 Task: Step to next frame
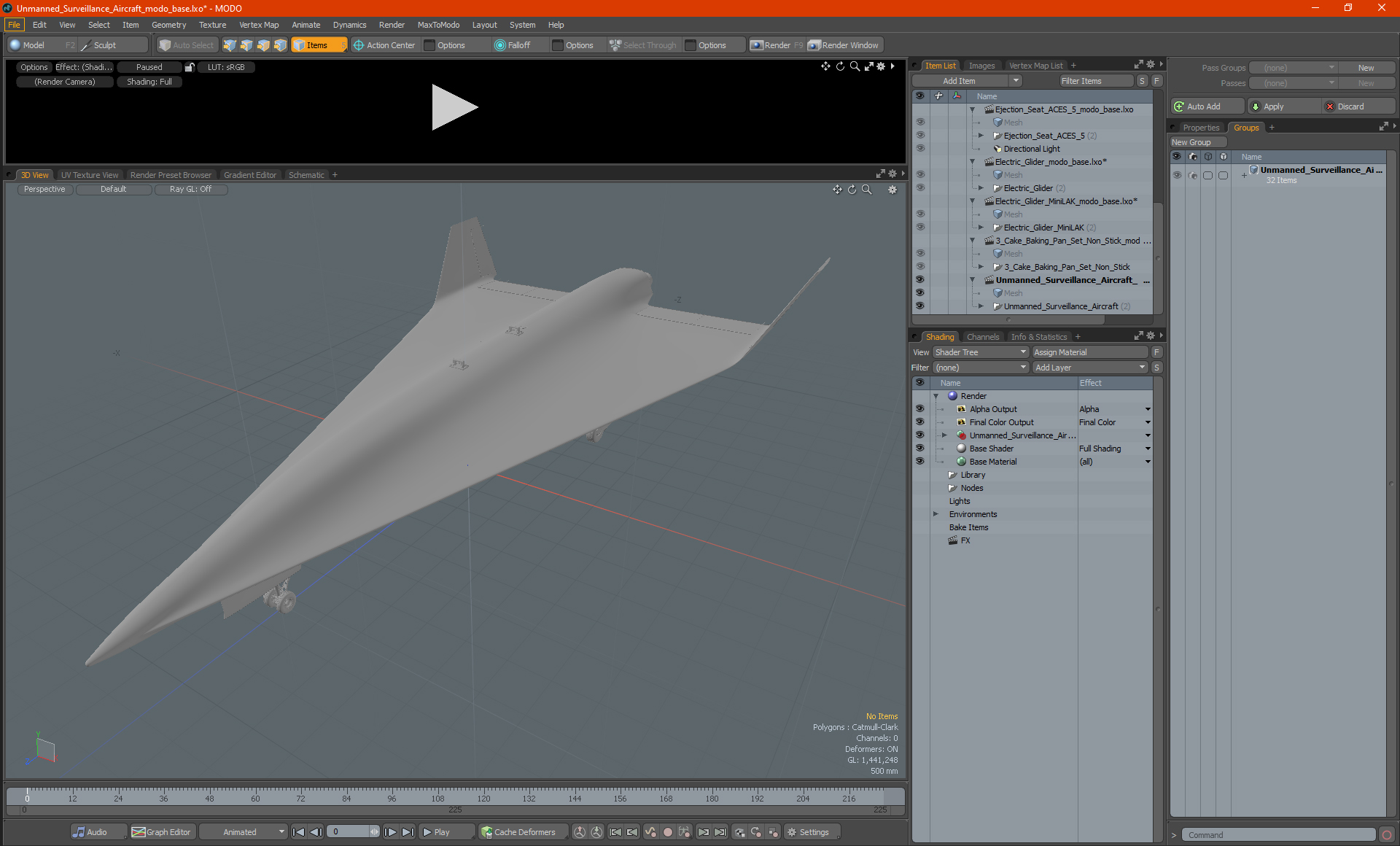(x=390, y=832)
